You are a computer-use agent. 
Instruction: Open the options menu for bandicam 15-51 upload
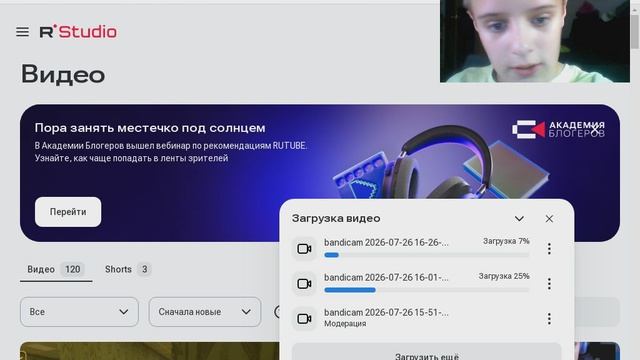tap(549, 318)
